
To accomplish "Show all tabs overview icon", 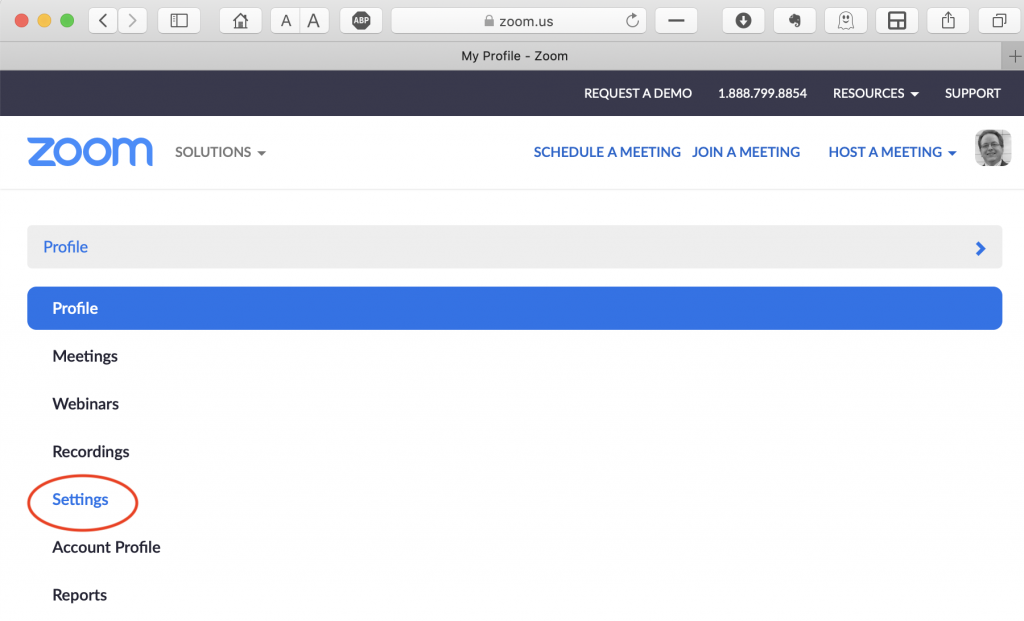I will 999,20.
